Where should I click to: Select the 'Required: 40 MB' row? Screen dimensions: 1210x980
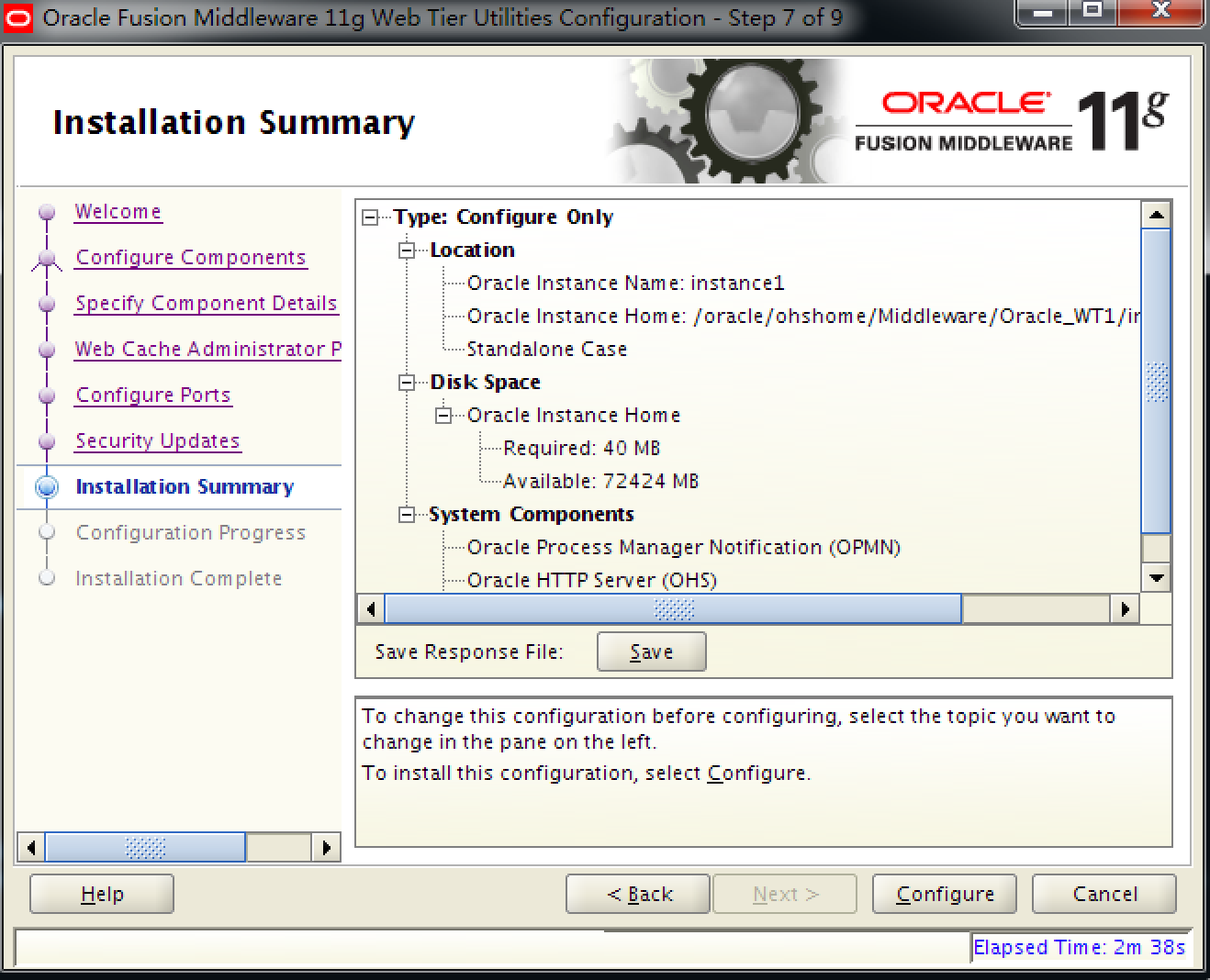tap(582, 449)
